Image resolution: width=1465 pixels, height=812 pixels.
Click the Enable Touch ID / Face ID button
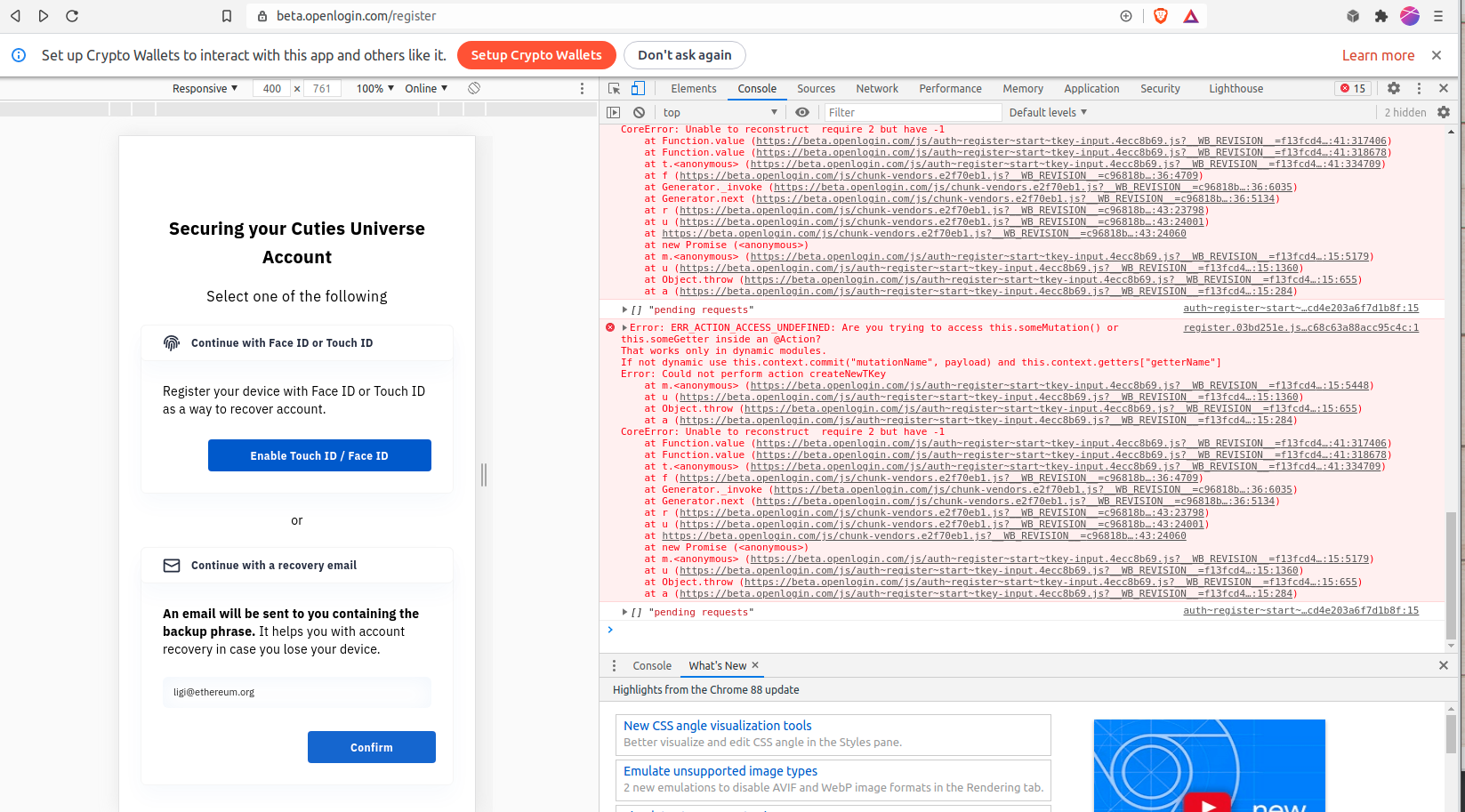pyautogui.click(x=319, y=454)
